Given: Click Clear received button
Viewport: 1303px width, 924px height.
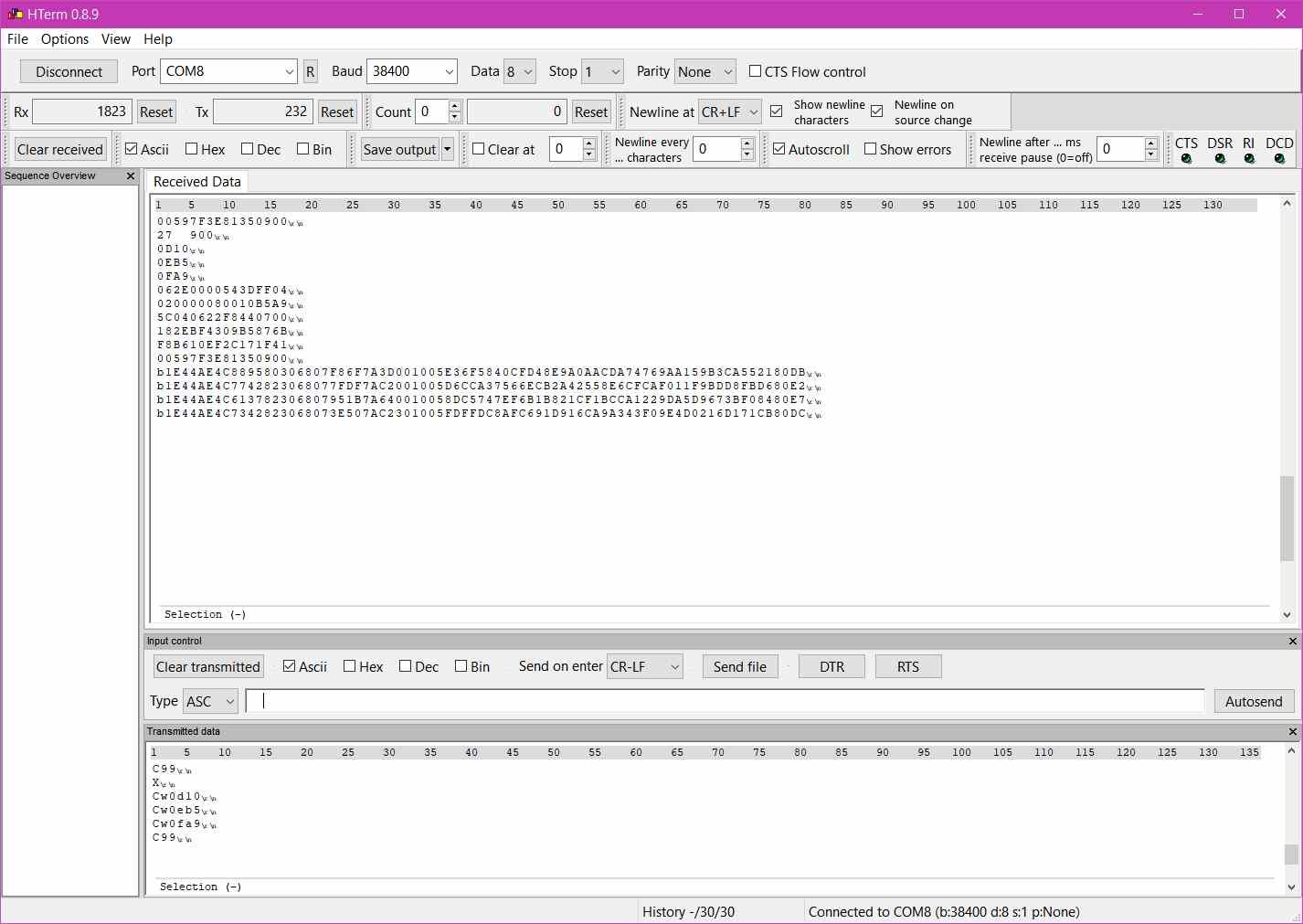Looking at the screenshot, I should click(x=60, y=149).
